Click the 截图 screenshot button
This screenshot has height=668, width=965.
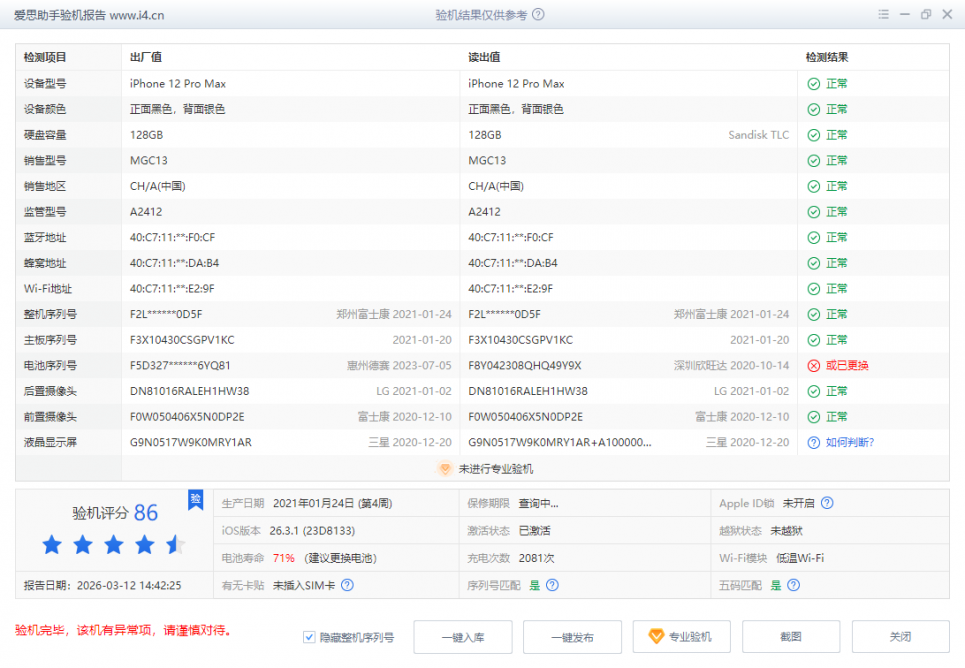(791, 637)
